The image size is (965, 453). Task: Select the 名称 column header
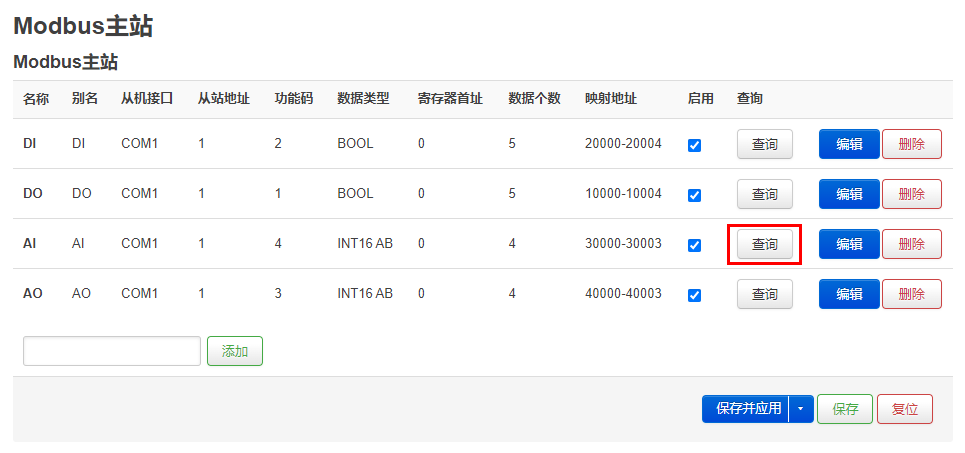pyautogui.click(x=36, y=98)
